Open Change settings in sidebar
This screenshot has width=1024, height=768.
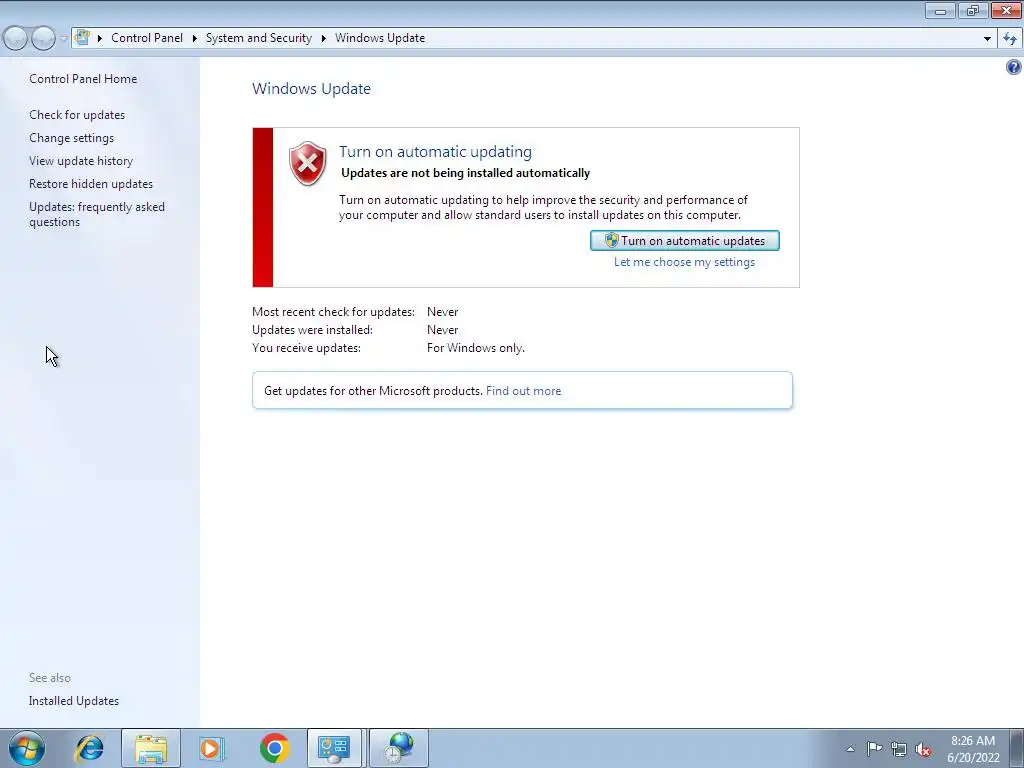[x=71, y=138]
